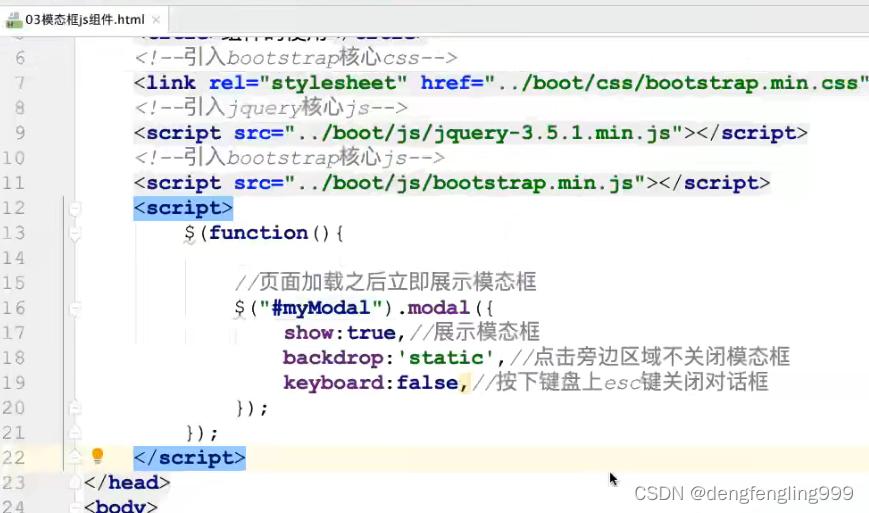Click fold end marker at line 21

pyautogui.click(x=75, y=433)
